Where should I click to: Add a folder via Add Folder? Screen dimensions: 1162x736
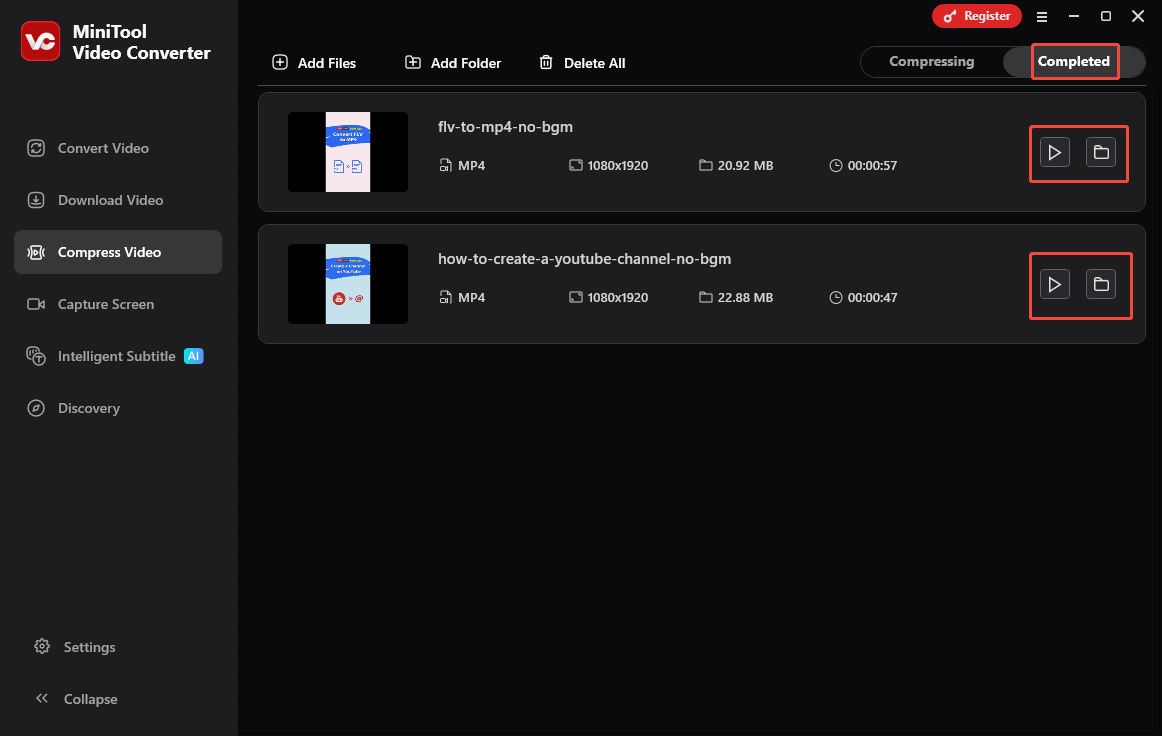tap(452, 62)
